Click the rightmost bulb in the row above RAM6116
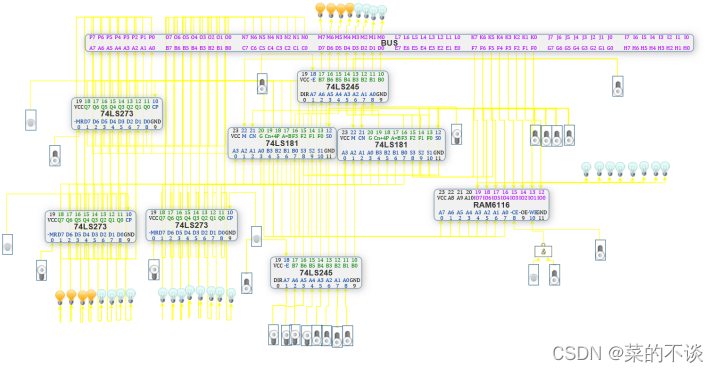This screenshot has width=719, height=373. point(665,168)
